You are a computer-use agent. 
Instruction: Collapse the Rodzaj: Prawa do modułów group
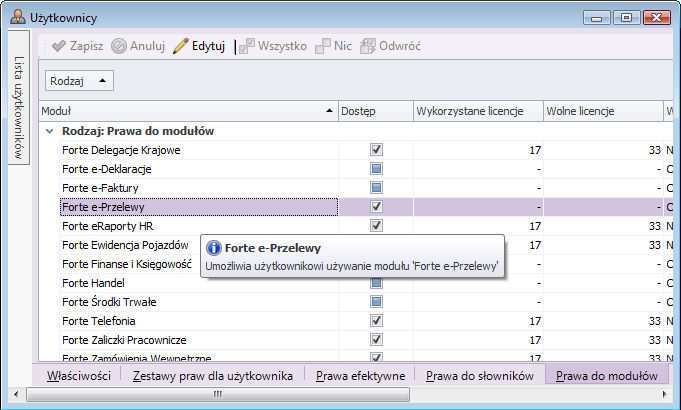(50, 131)
